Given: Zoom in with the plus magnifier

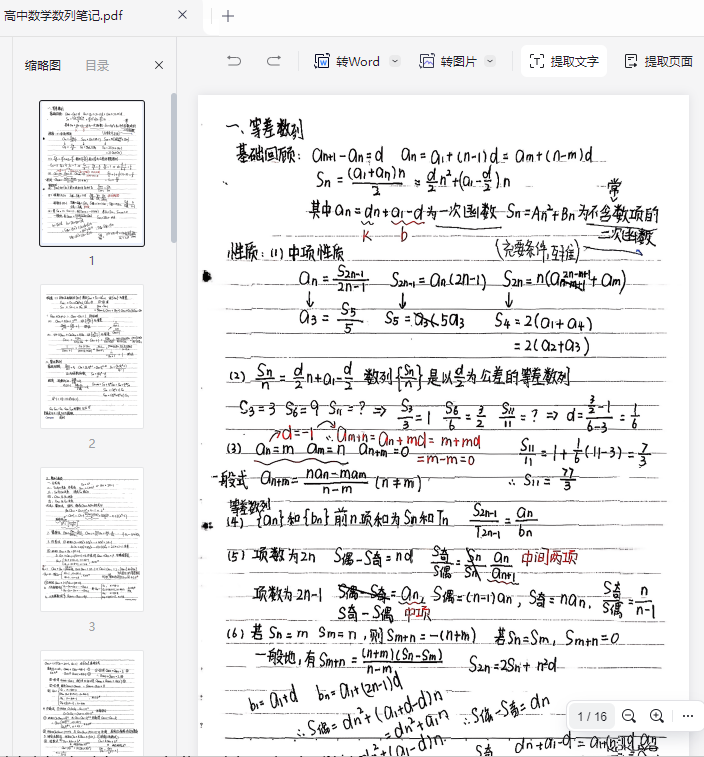Looking at the screenshot, I should [657, 716].
